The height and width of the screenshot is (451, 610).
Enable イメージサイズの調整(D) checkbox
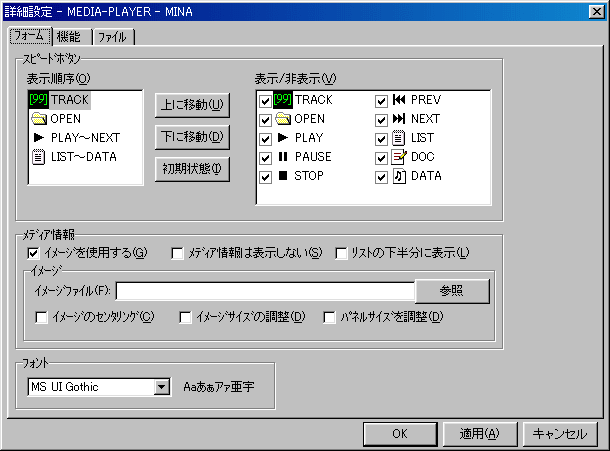[x=185, y=318]
